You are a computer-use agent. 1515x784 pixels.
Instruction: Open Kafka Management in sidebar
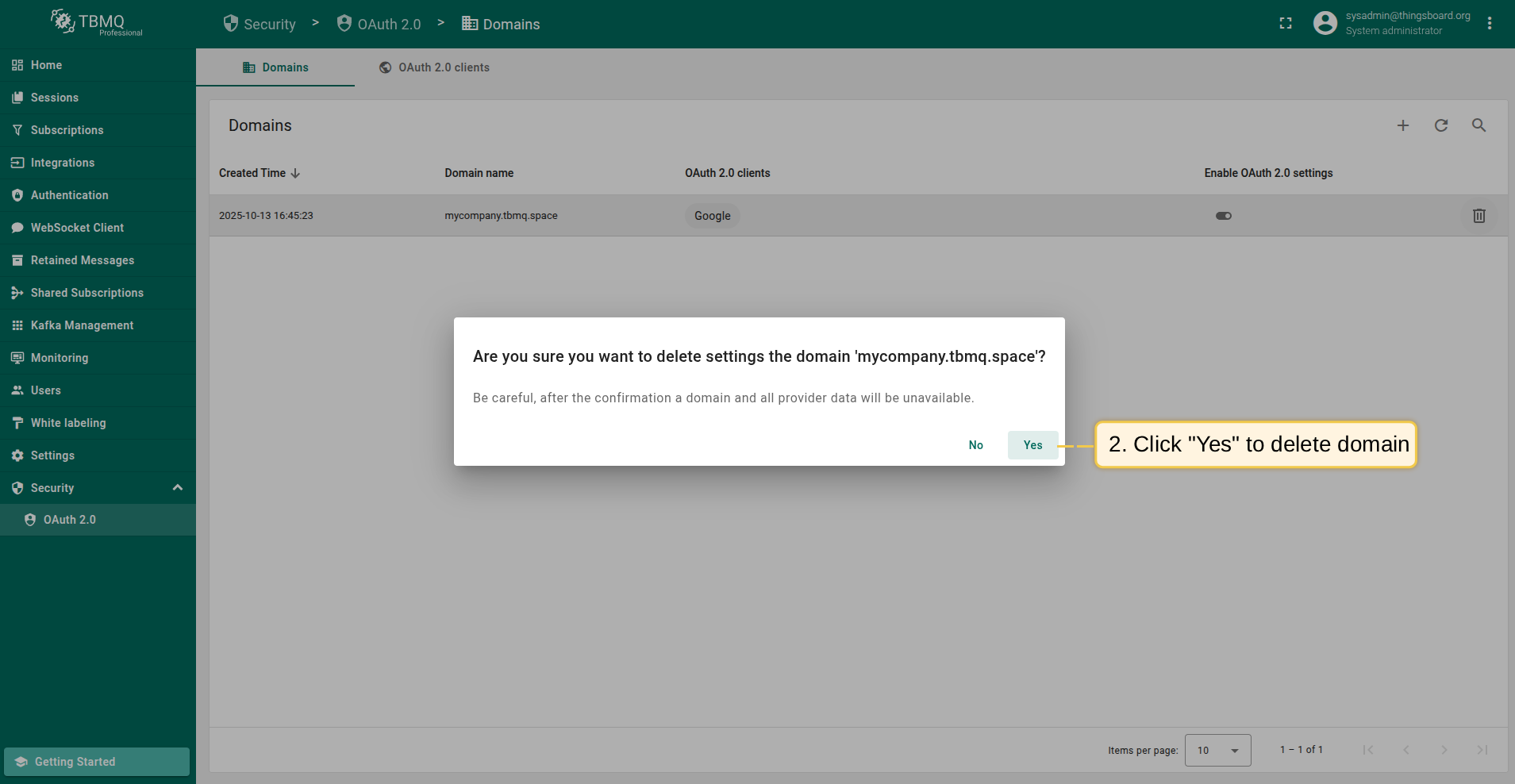pos(82,325)
